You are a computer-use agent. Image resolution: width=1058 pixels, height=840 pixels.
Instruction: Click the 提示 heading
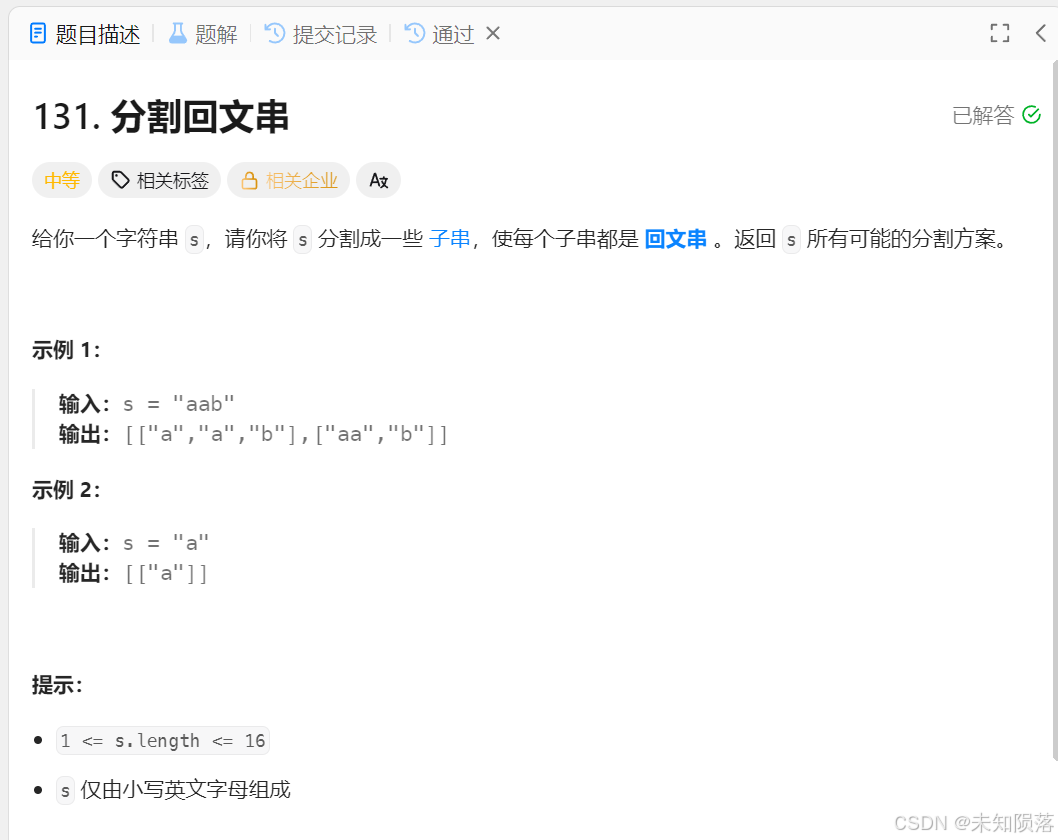(x=57, y=685)
